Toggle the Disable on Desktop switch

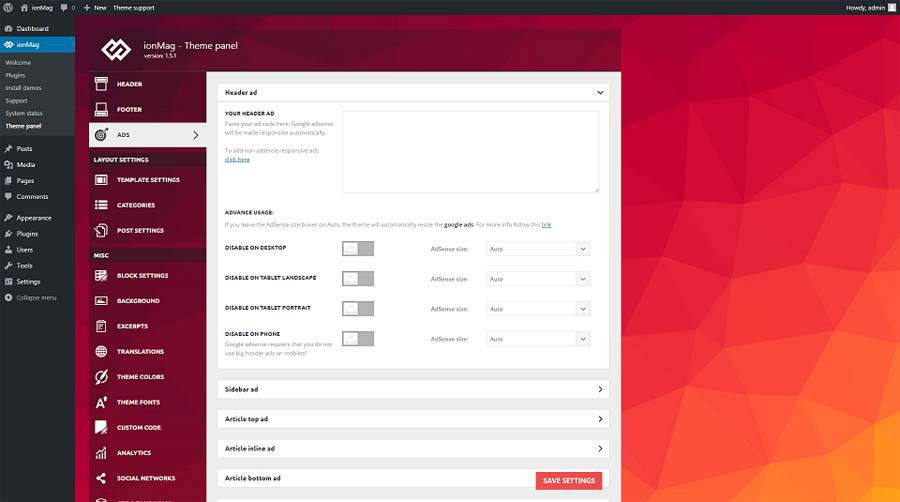[x=357, y=248]
